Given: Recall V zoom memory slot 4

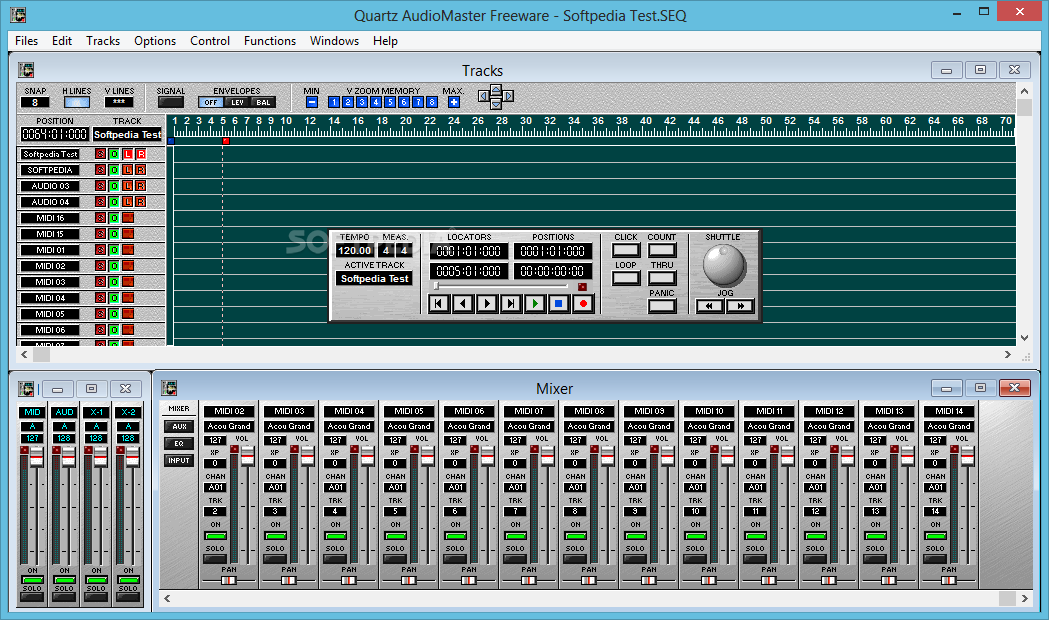Looking at the screenshot, I should coord(376,102).
